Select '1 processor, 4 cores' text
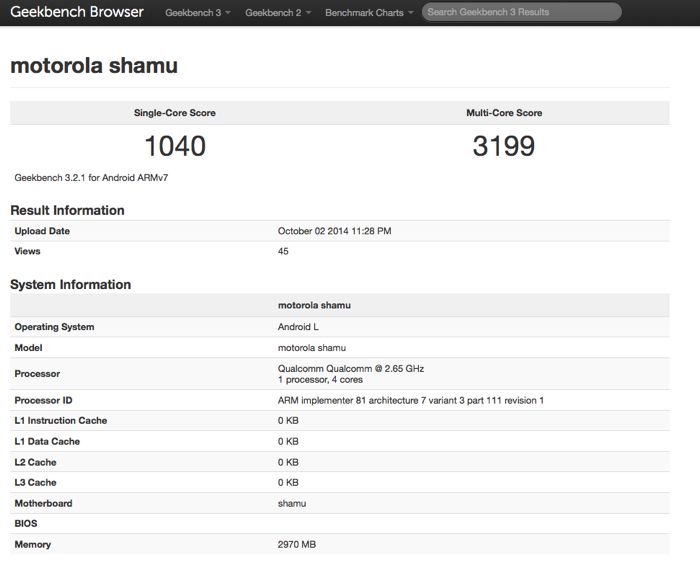The width and height of the screenshot is (700, 568). [x=320, y=380]
